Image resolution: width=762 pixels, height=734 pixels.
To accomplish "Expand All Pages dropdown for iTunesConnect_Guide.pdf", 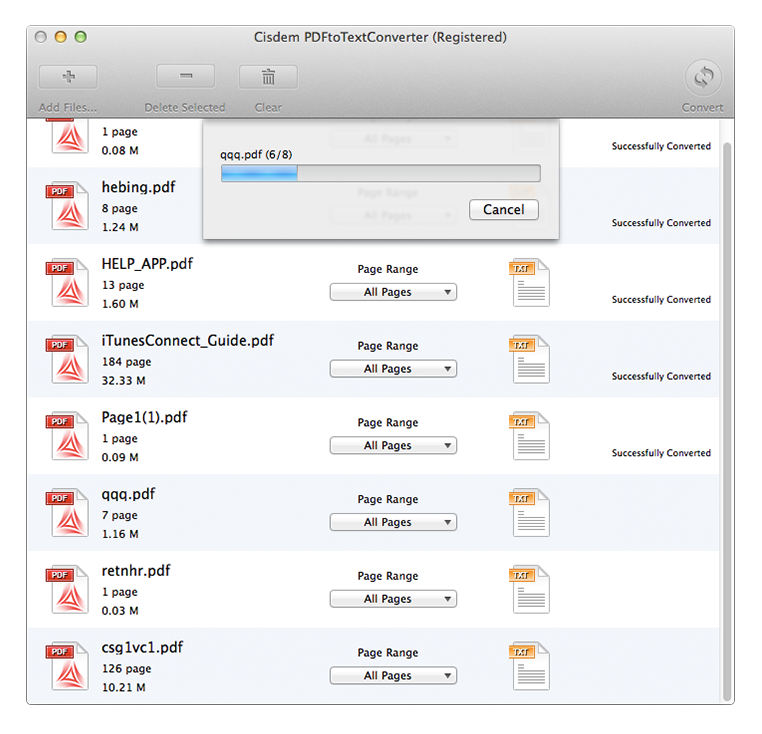I will 393,369.
